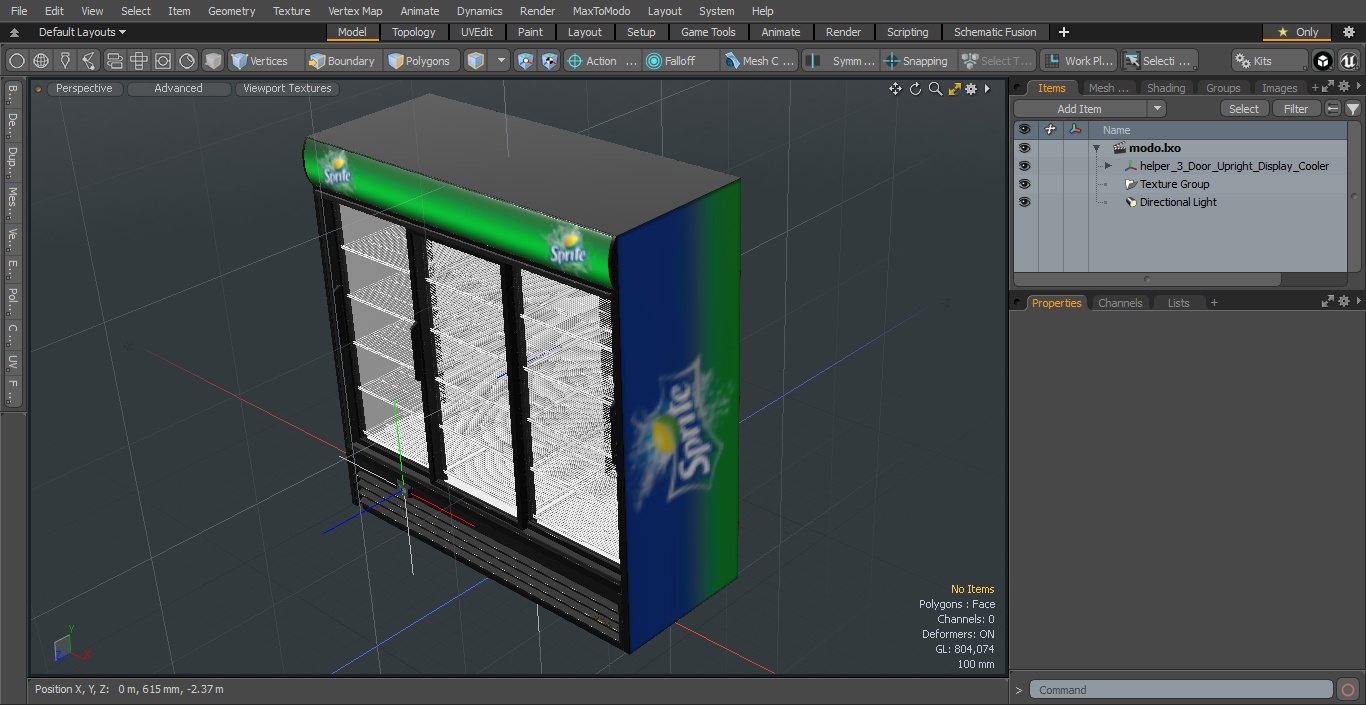1366x705 pixels.
Task: Click the stacked rectangles toolbar icon
Action: (x=114, y=61)
